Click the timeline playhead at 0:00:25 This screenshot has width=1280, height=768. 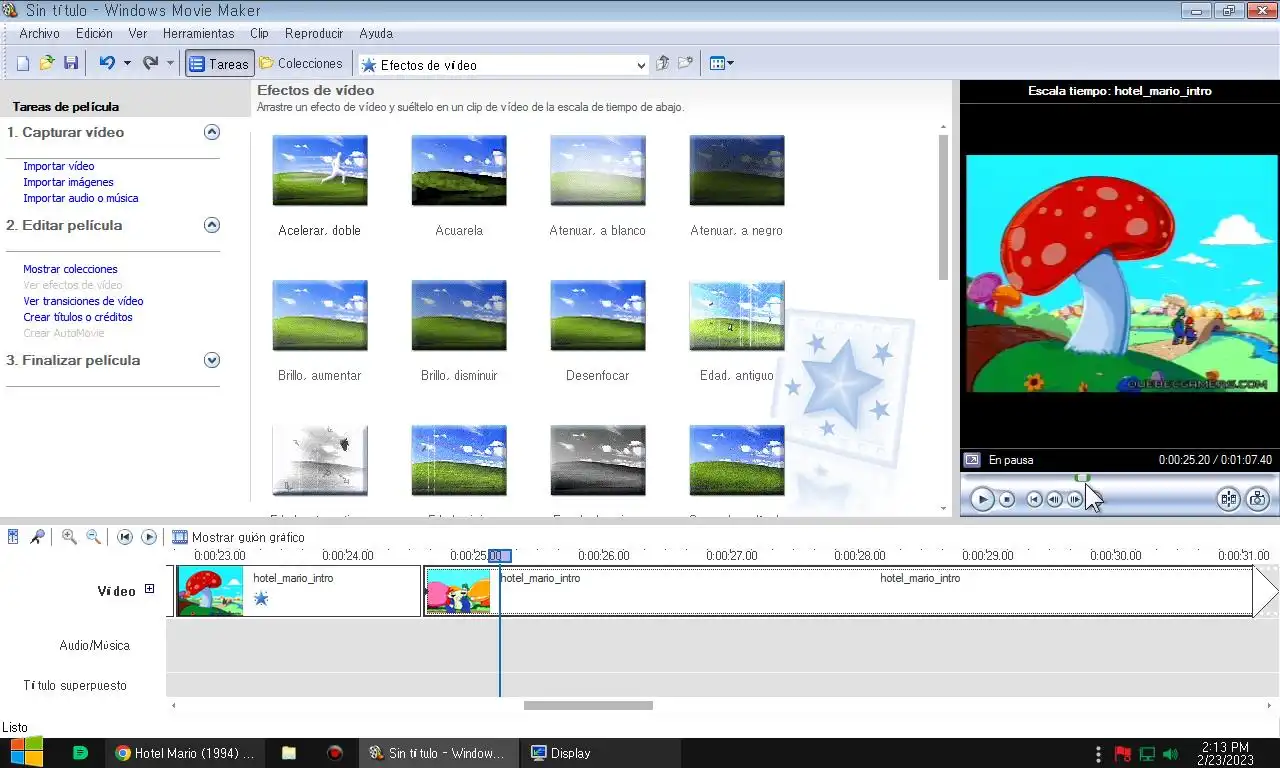tap(500, 556)
